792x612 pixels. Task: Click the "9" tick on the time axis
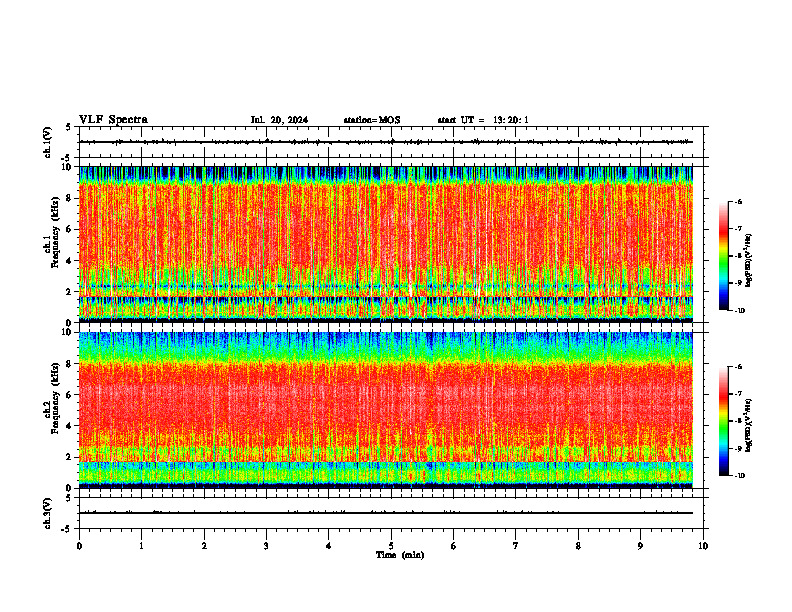640,546
